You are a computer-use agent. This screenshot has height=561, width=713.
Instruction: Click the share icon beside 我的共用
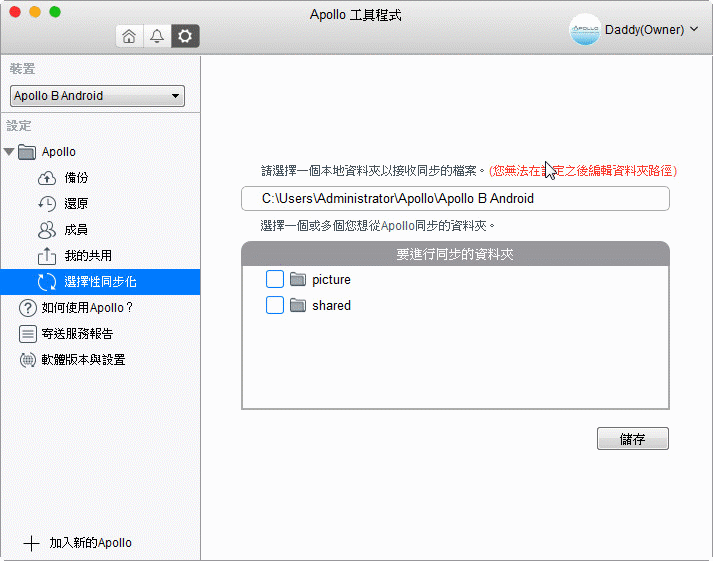tap(47, 256)
